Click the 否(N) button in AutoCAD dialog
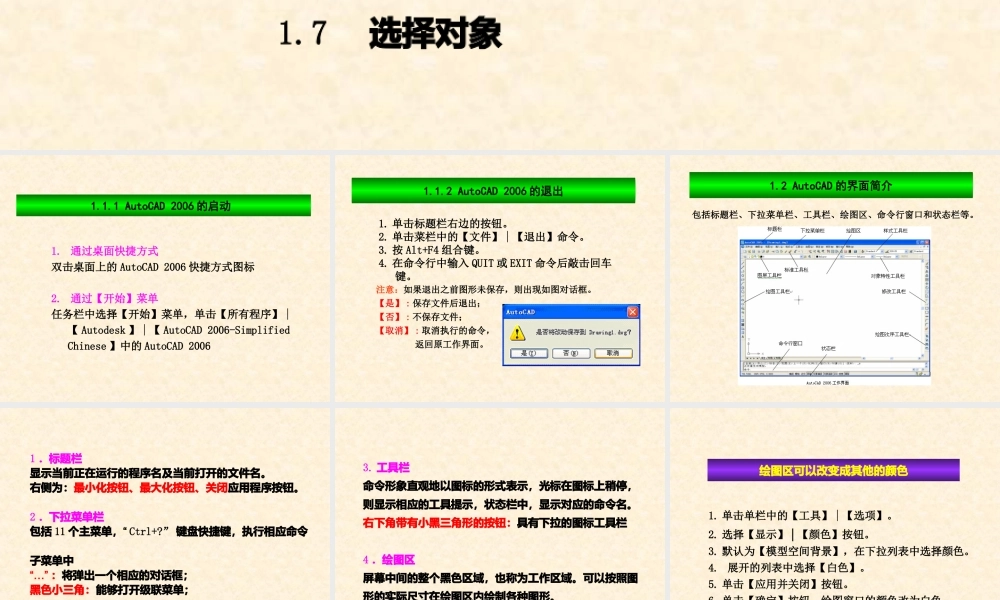This screenshot has width=1000, height=600. coord(571,353)
